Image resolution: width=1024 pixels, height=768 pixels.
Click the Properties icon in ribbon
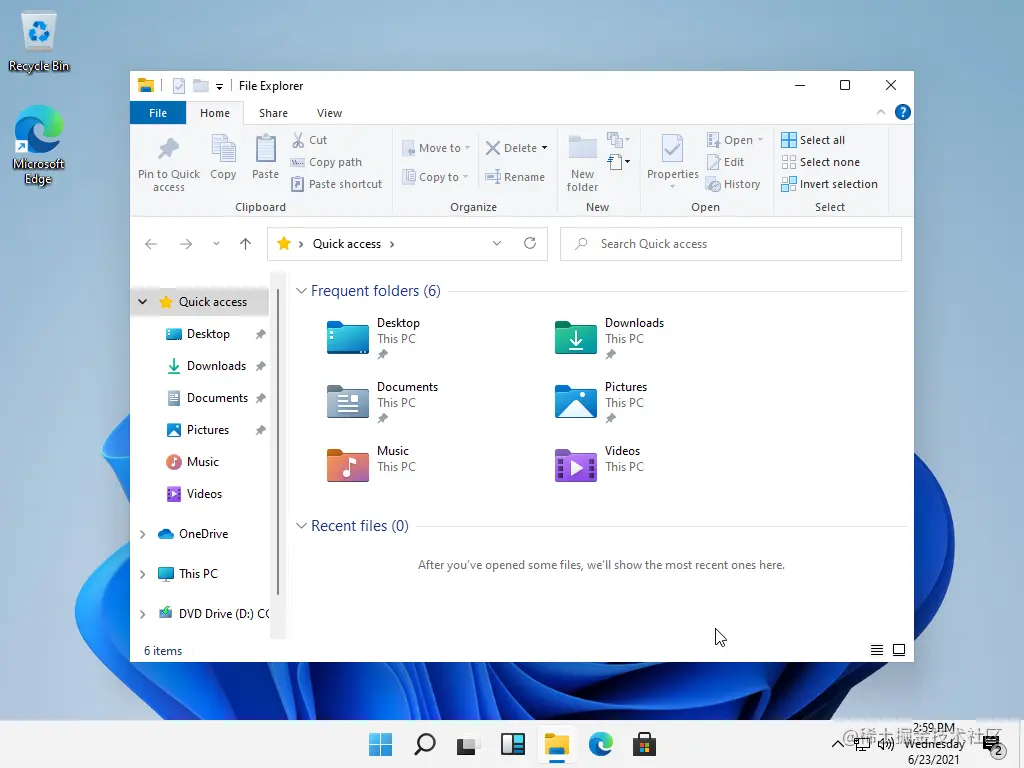[x=673, y=148]
